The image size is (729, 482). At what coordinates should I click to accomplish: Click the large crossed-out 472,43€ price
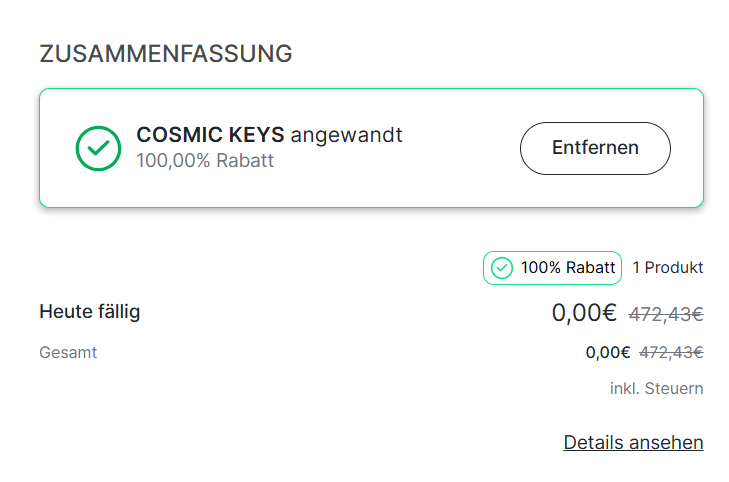pos(666,314)
